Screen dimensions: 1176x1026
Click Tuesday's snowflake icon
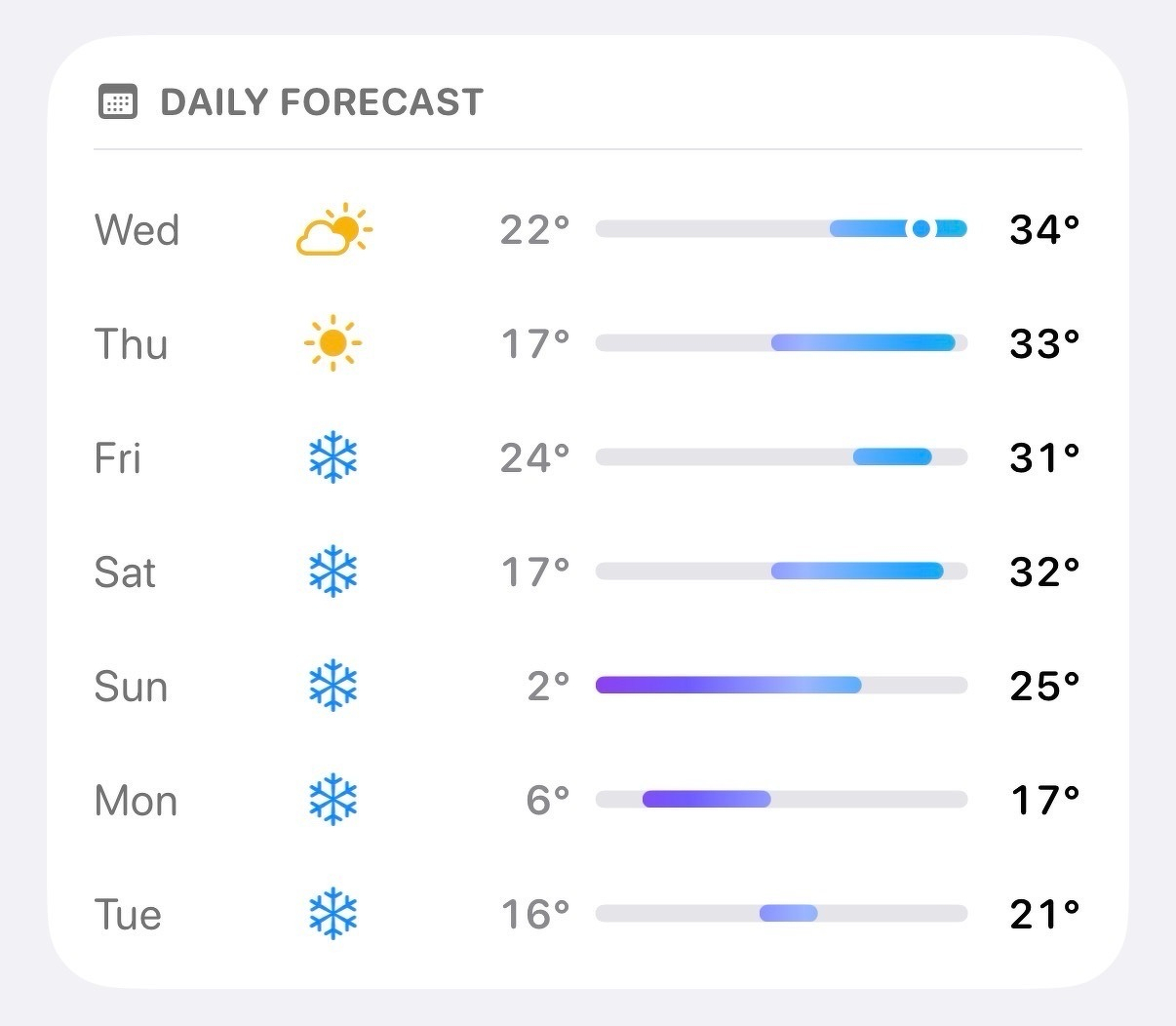tap(333, 914)
